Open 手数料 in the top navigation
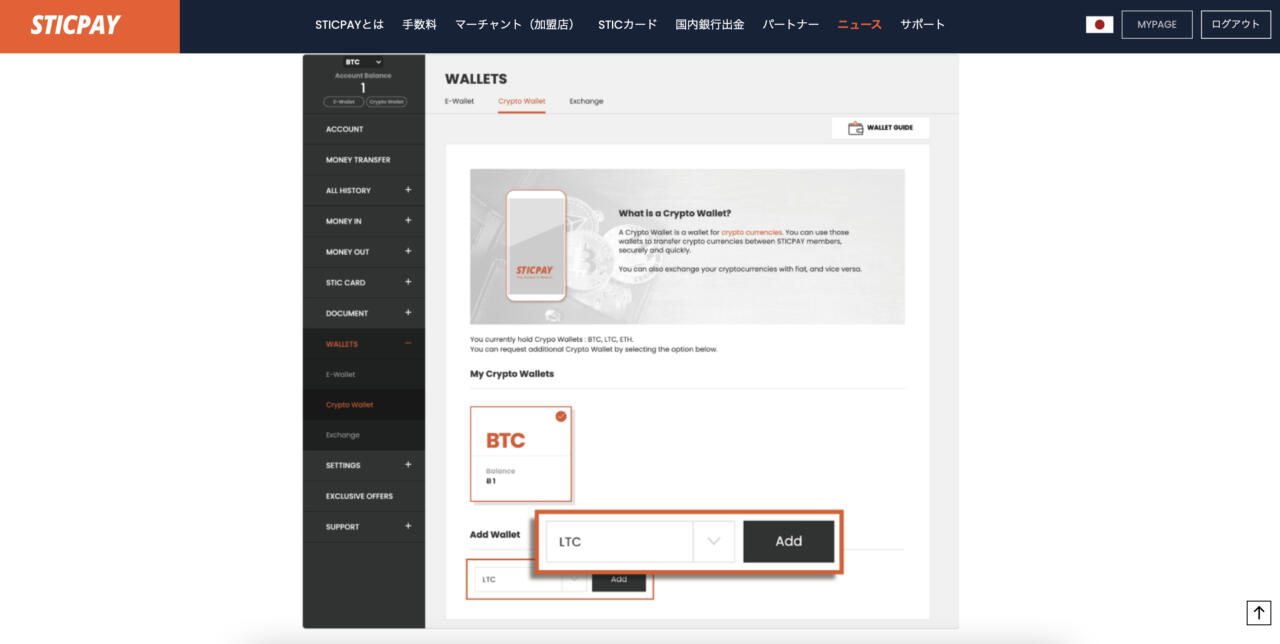This screenshot has width=1280, height=644. click(x=419, y=25)
